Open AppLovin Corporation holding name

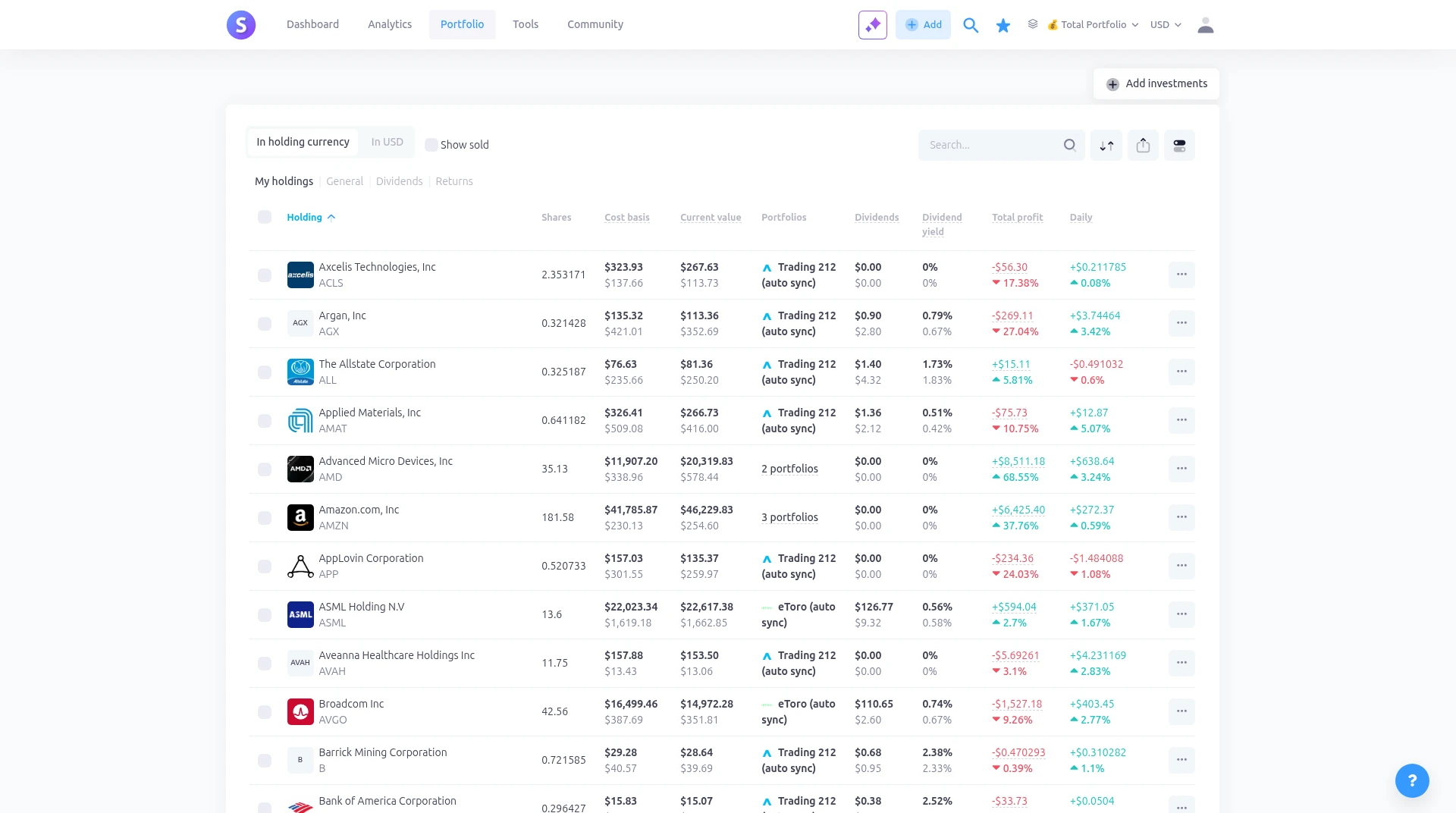(x=371, y=558)
